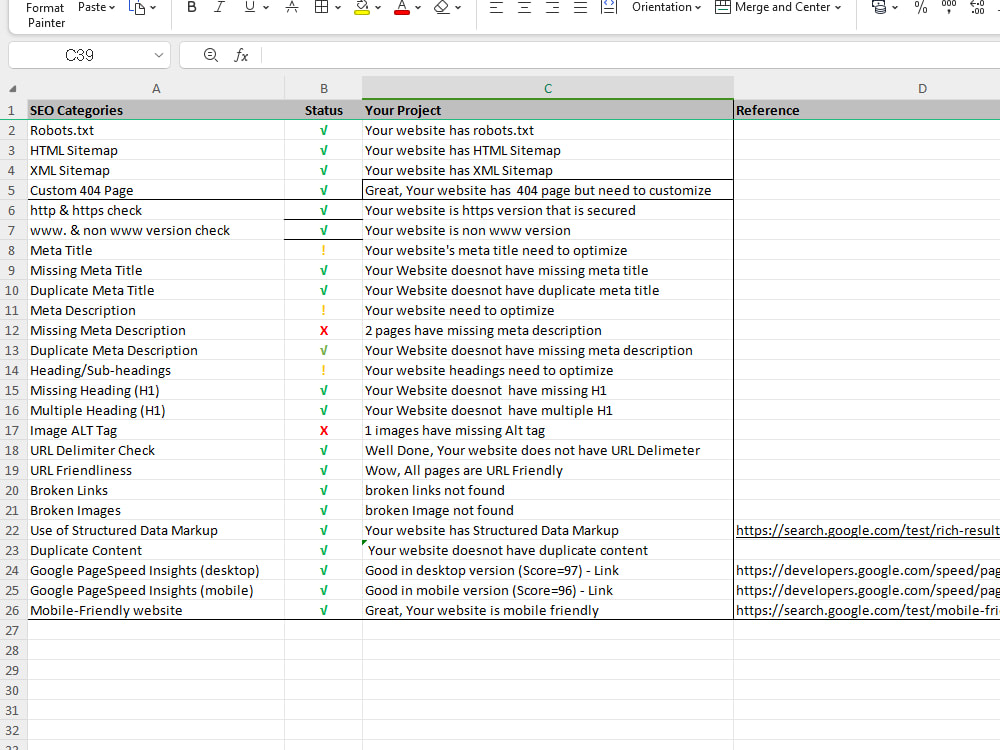Open the Name Box dropdown arrow
Screen dimensions: 1000x750
(159, 55)
